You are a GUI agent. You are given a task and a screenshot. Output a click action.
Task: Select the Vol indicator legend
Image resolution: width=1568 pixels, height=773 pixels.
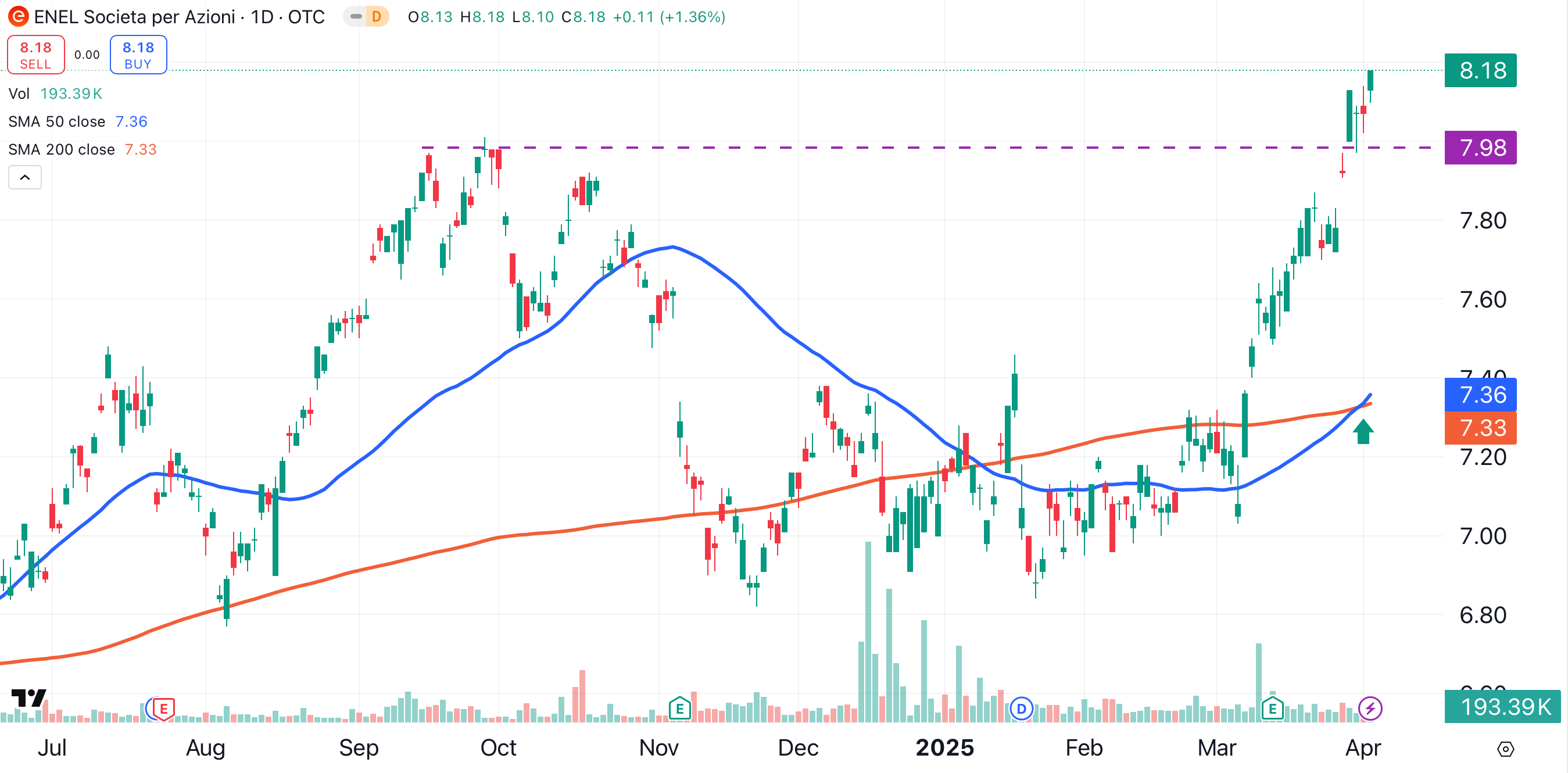tap(19, 94)
